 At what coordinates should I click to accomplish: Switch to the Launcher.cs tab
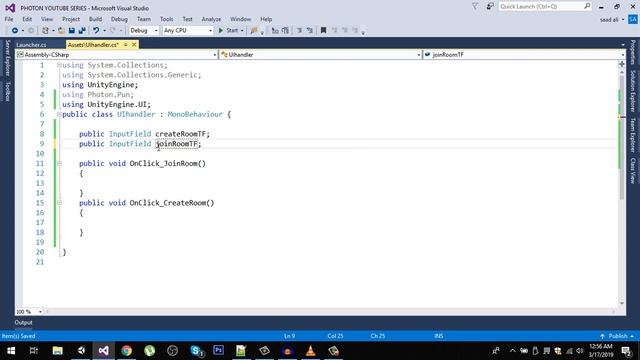[x=31, y=45]
